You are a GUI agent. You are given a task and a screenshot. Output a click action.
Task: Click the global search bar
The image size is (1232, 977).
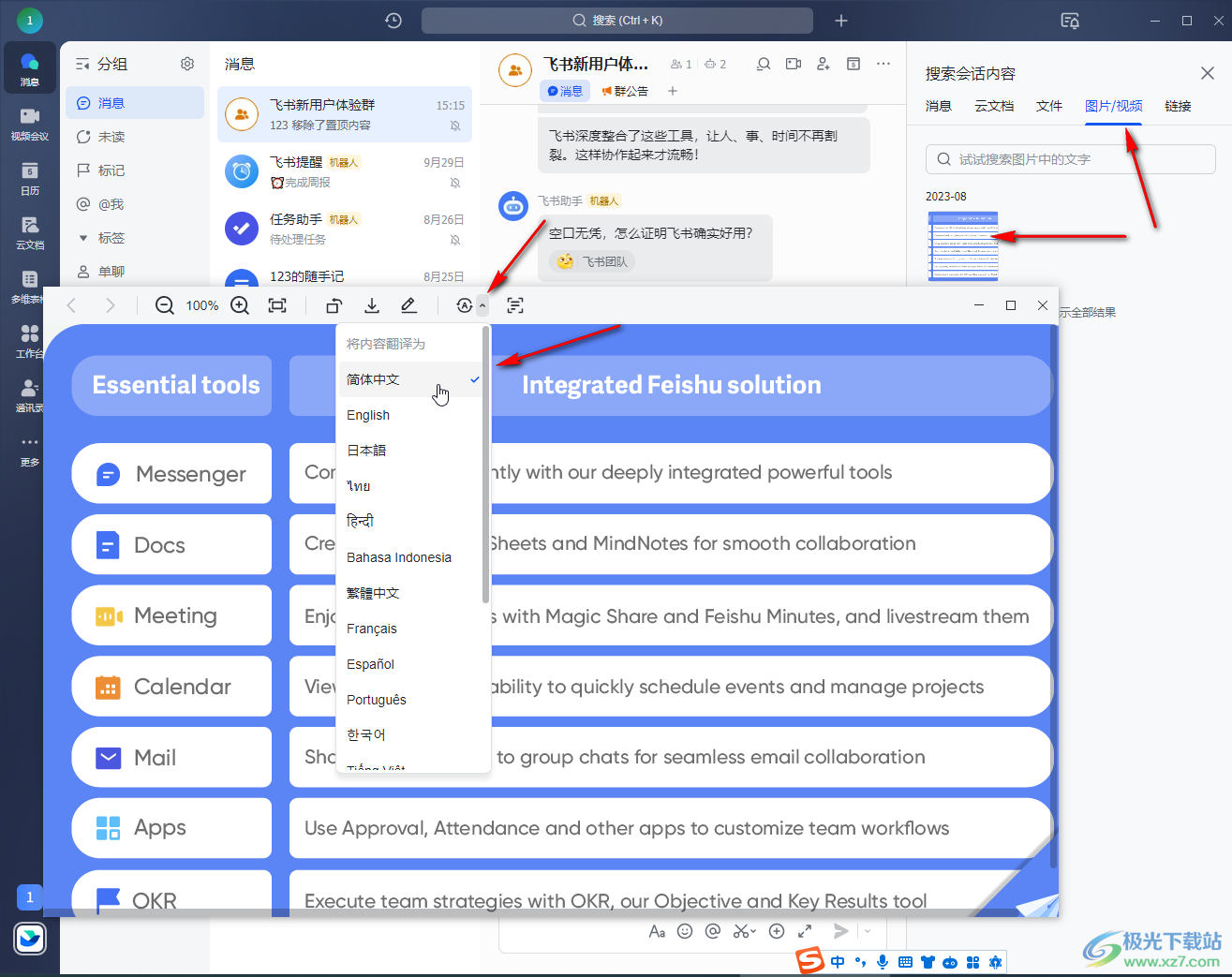617,21
